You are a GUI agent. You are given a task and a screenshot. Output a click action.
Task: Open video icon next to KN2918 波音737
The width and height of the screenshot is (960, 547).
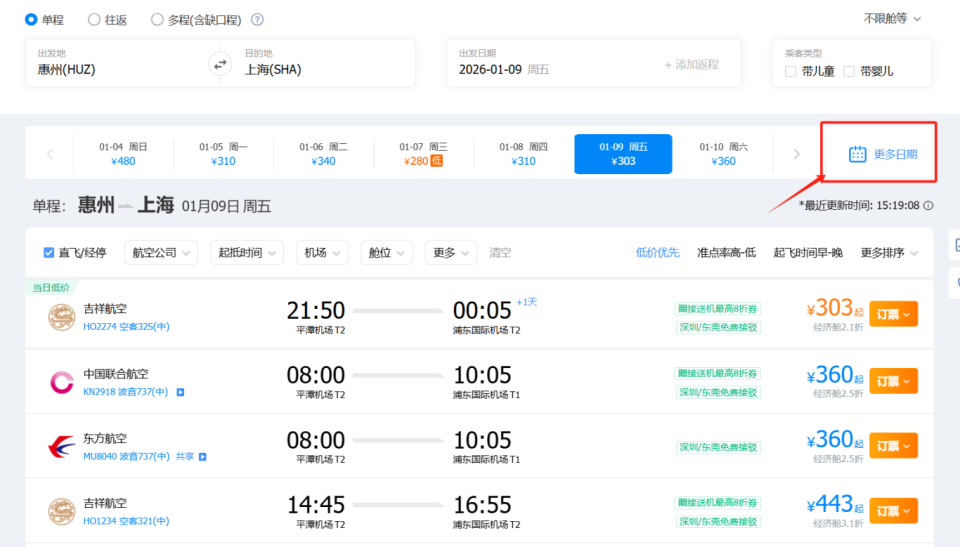pyautogui.click(x=181, y=392)
